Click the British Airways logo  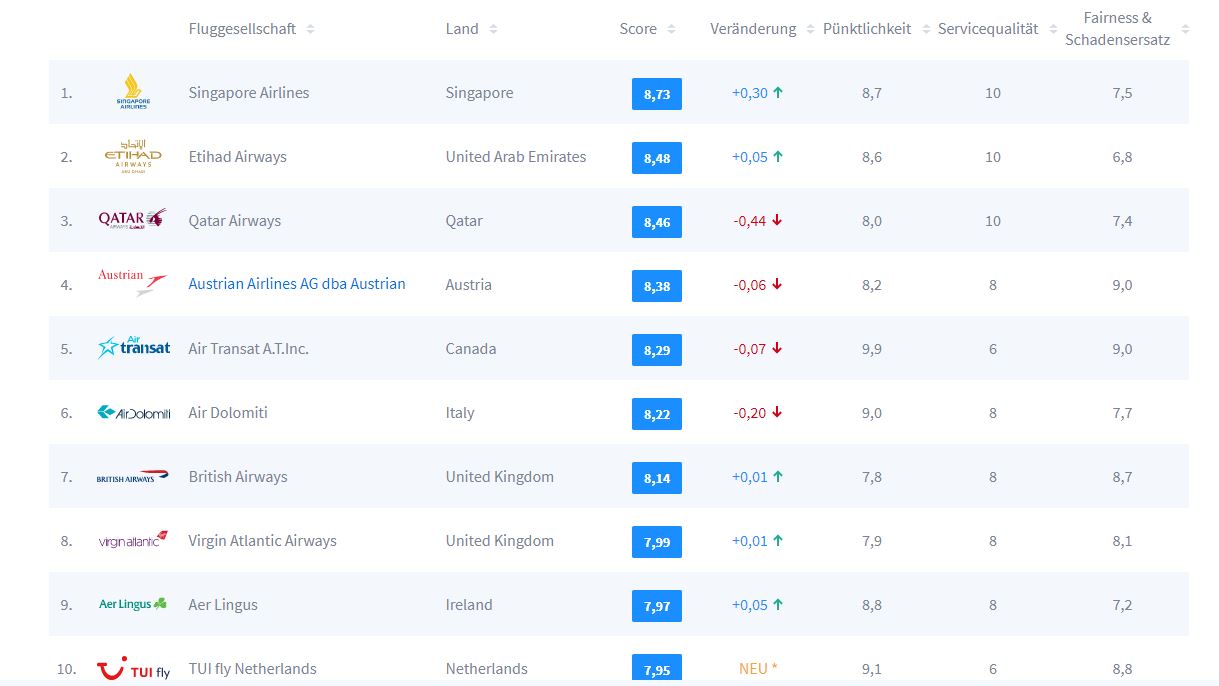point(133,476)
